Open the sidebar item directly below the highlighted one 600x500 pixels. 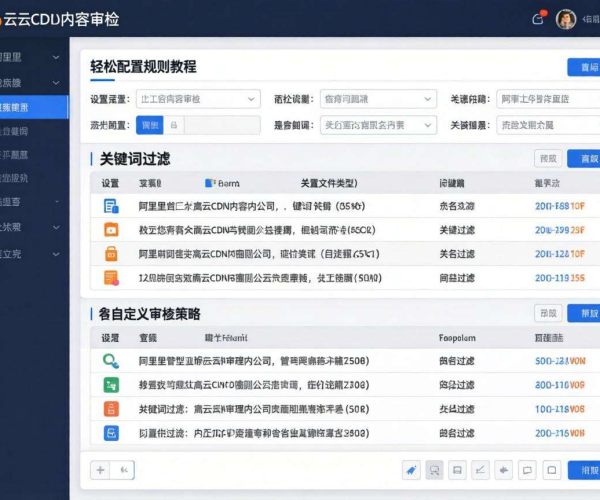[15, 131]
